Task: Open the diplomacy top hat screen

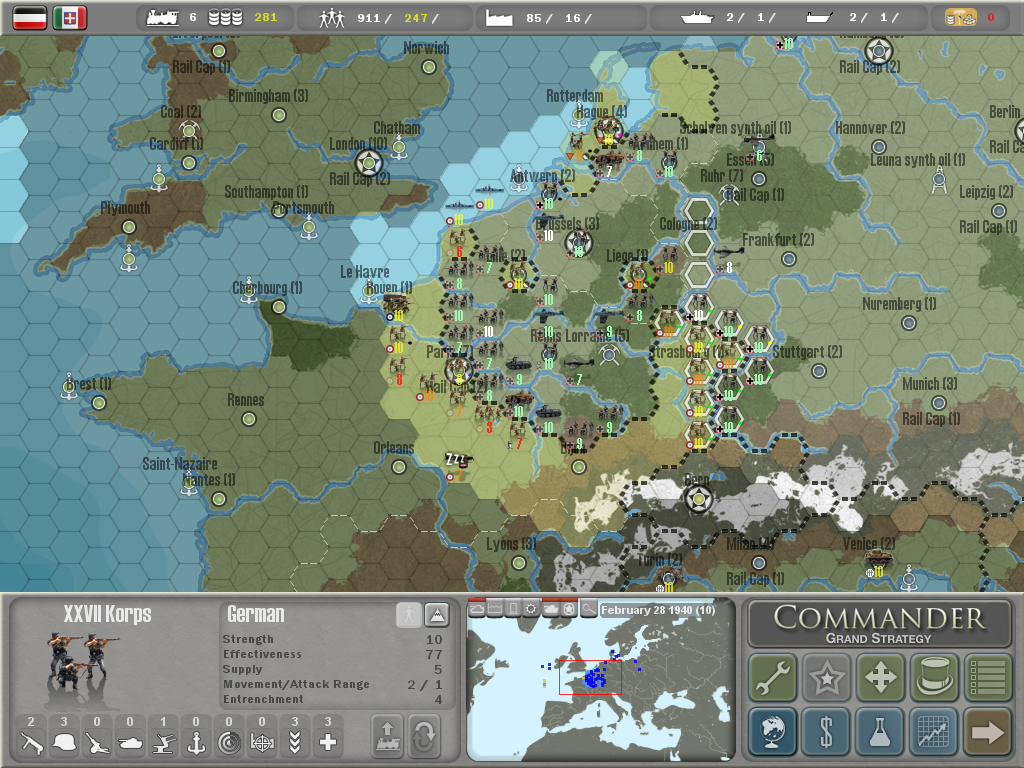Action: (x=934, y=677)
